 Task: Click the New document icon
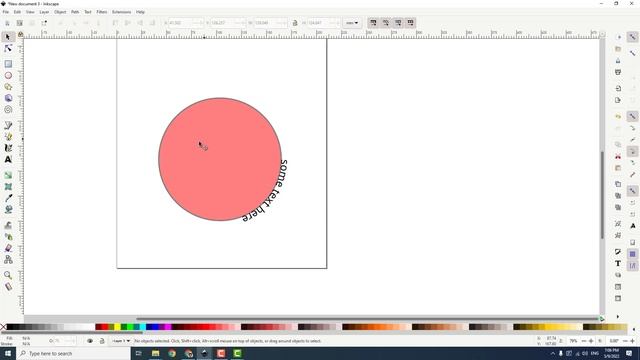tap(618, 37)
